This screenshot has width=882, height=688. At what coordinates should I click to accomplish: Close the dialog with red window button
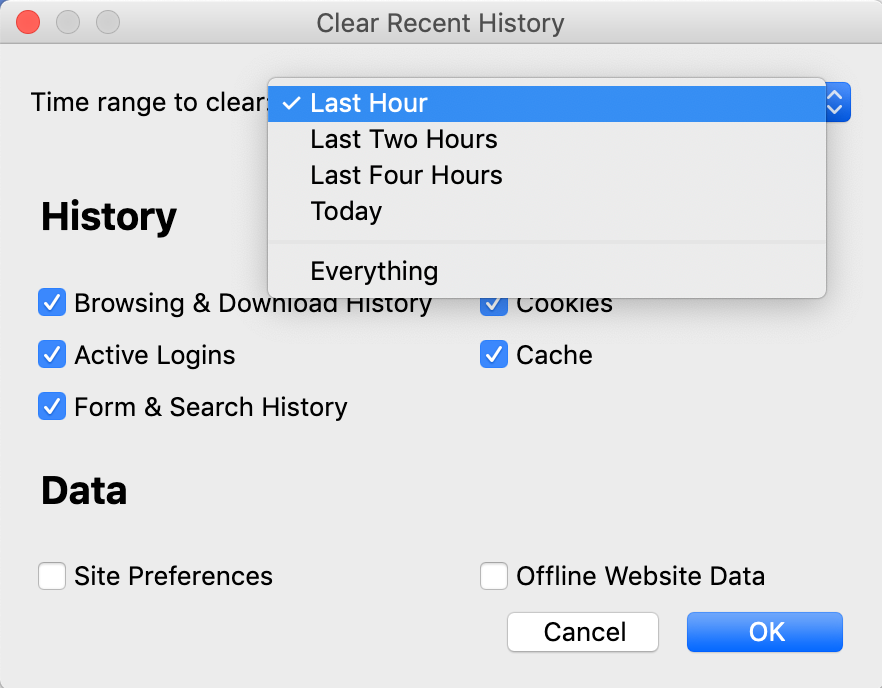(x=28, y=23)
